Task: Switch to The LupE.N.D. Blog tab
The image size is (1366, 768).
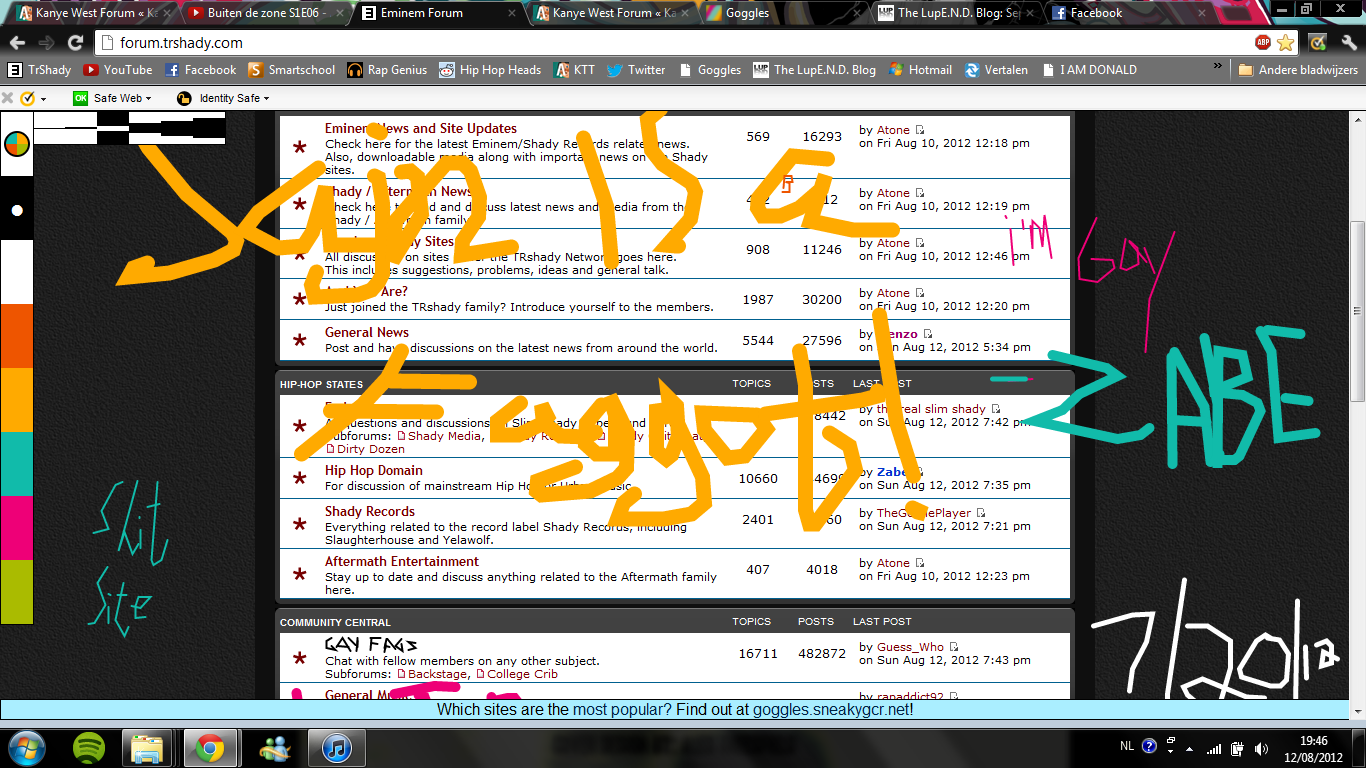Action: (952, 13)
